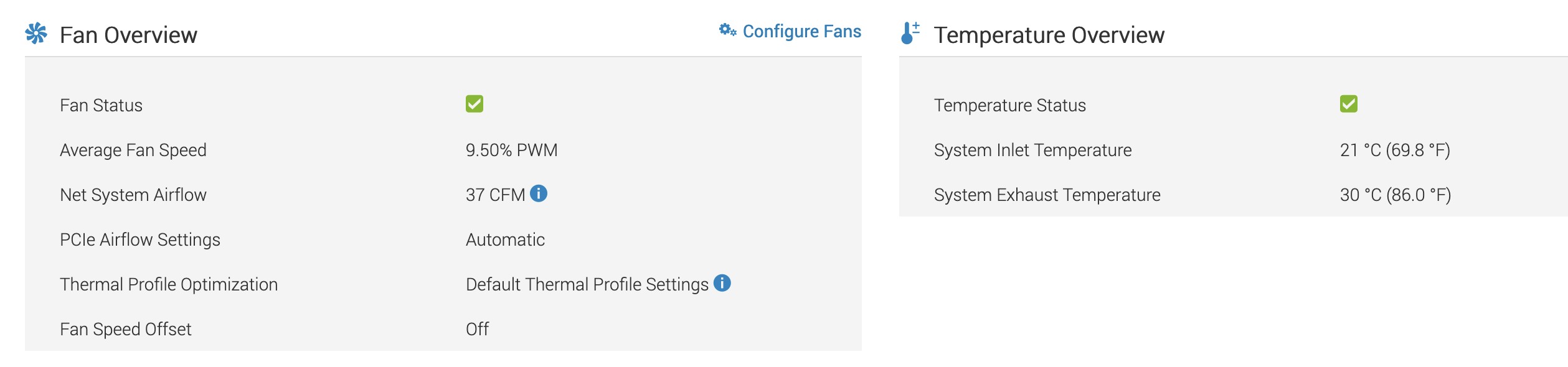Image resolution: width=1568 pixels, height=367 pixels.
Task: Click the Default Thermal Profile Settings text
Action: (587, 284)
